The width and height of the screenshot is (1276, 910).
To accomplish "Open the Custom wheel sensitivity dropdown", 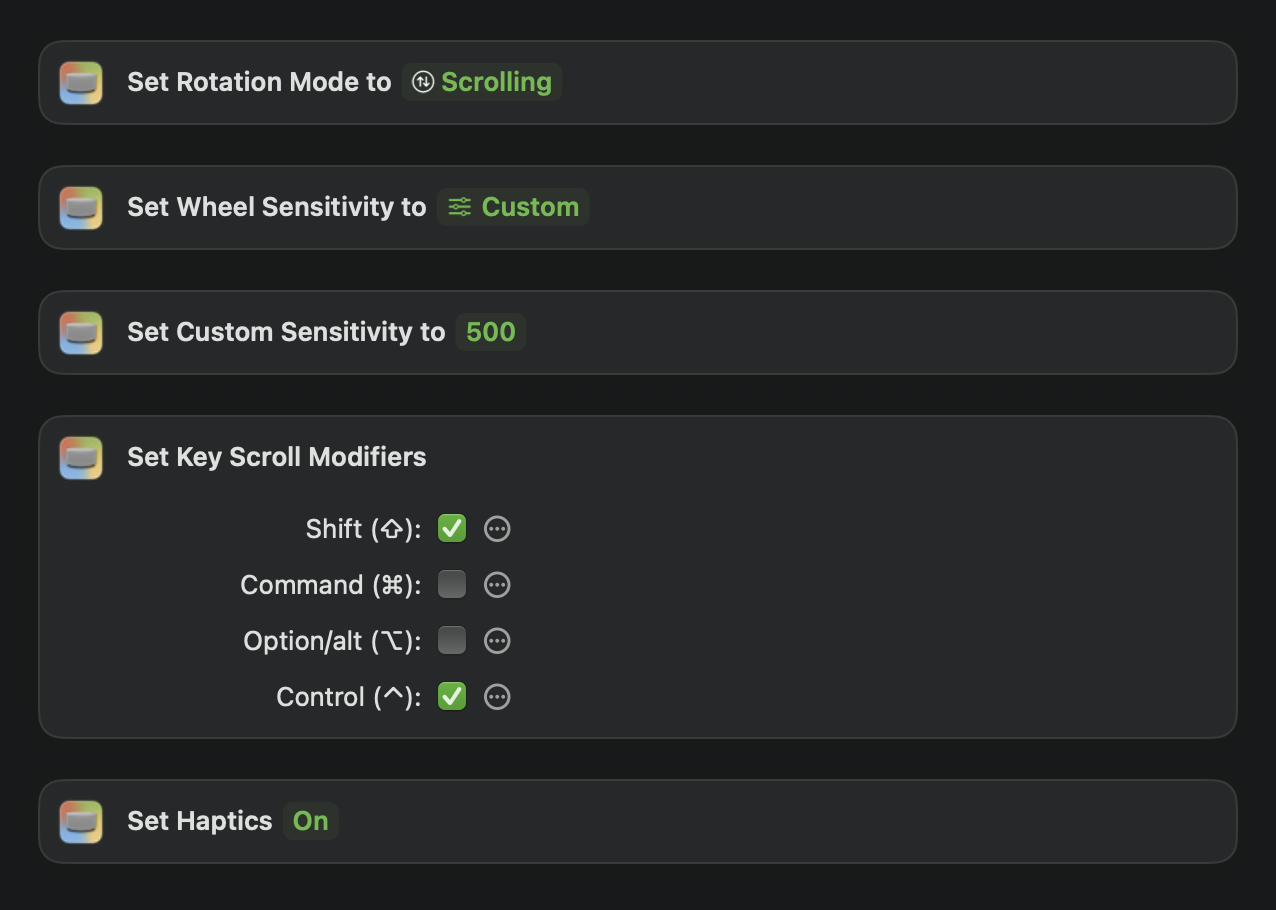I will (513, 207).
